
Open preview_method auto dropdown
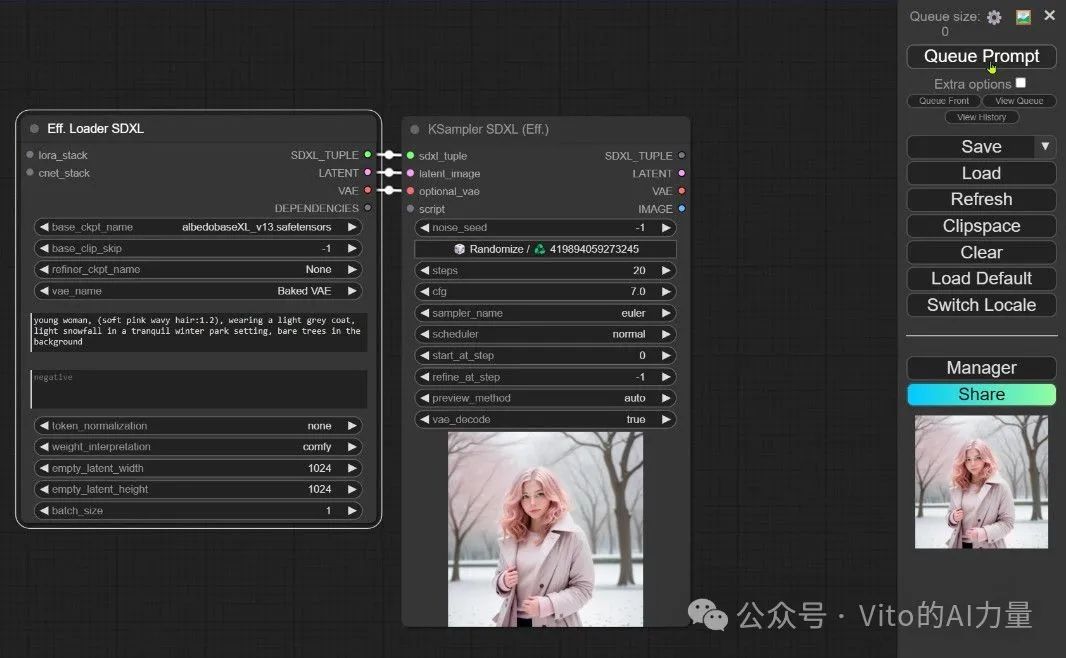[x=545, y=398]
